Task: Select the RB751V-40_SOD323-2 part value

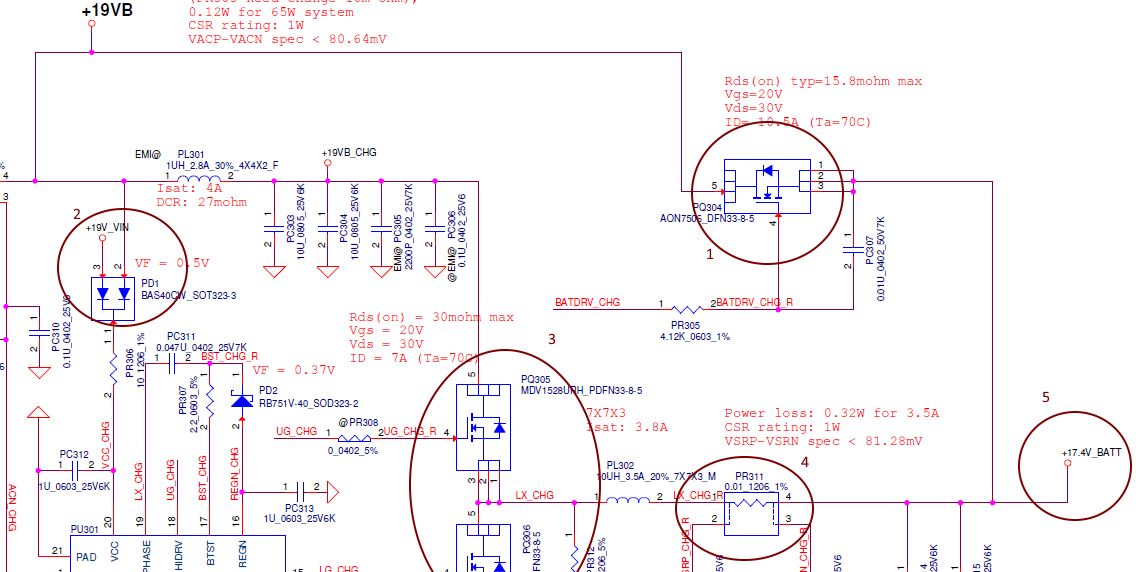Action: (x=308, y=403)
